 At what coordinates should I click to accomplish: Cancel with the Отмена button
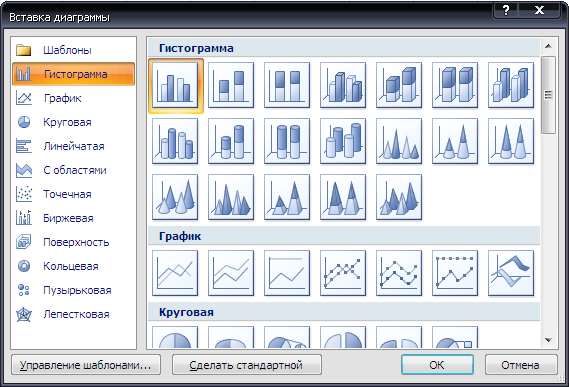(521, 365)
